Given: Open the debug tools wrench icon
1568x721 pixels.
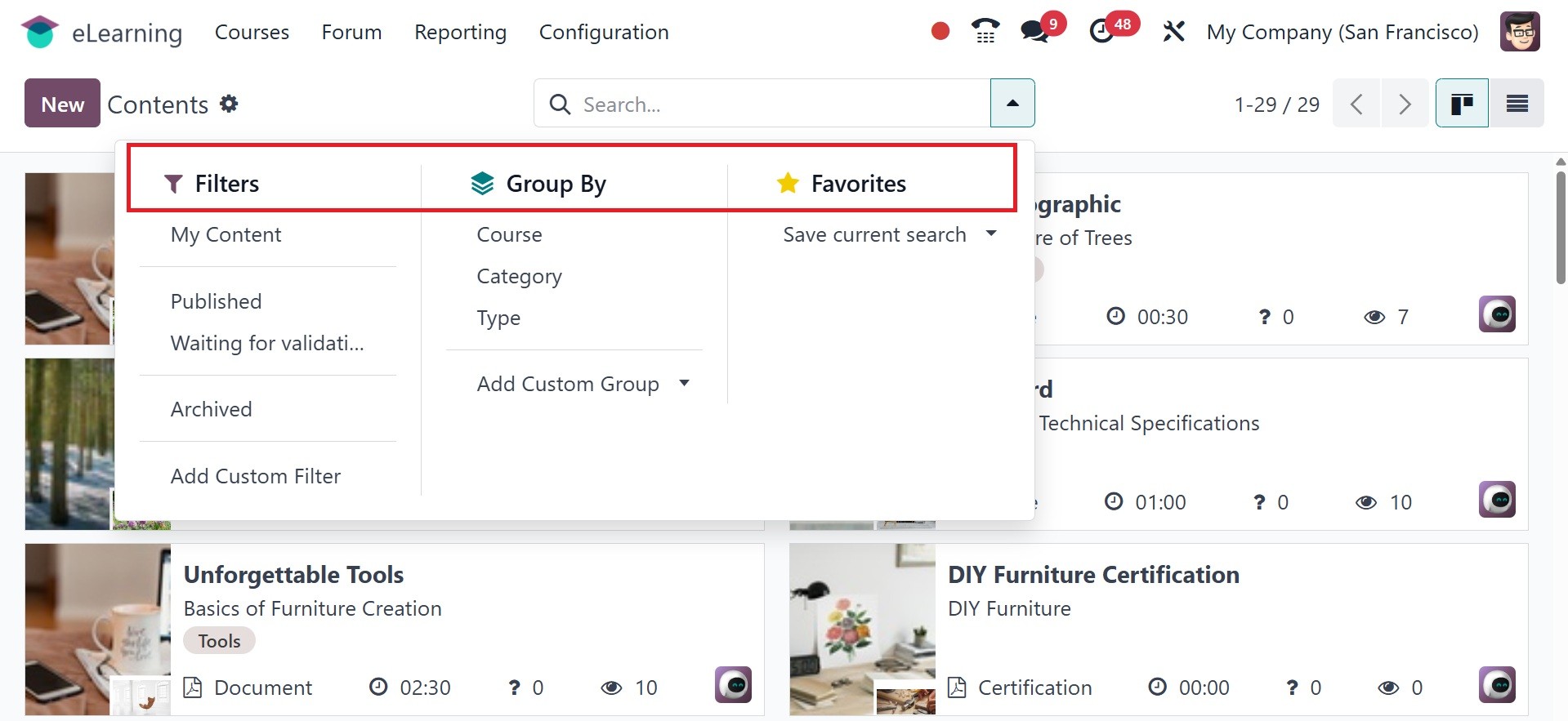Looking at the screenshot, I should click(1173, 32).
